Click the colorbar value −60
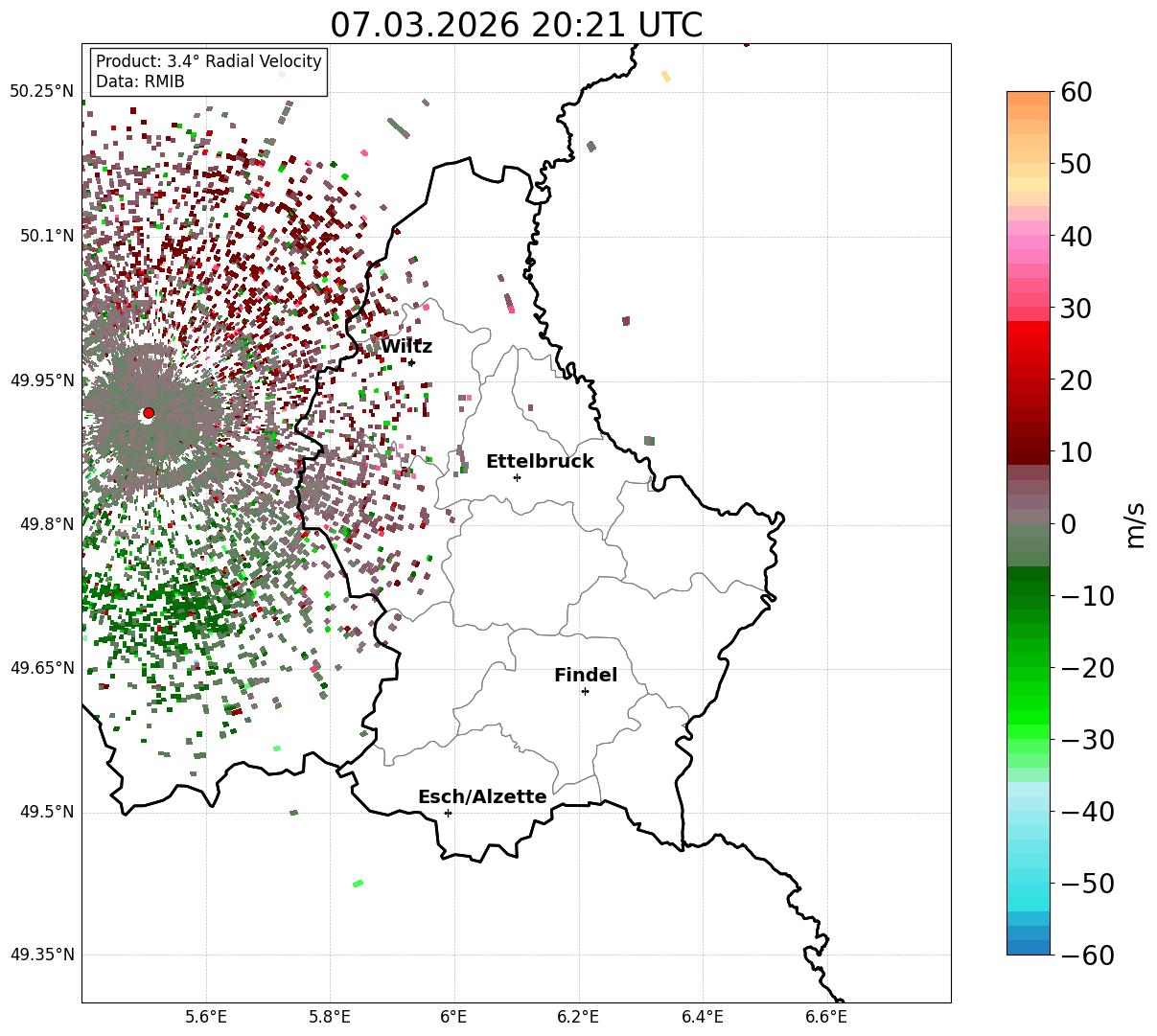Image resolution: width=1157 pixels, height=1036 pixels. pos(1087,955)
